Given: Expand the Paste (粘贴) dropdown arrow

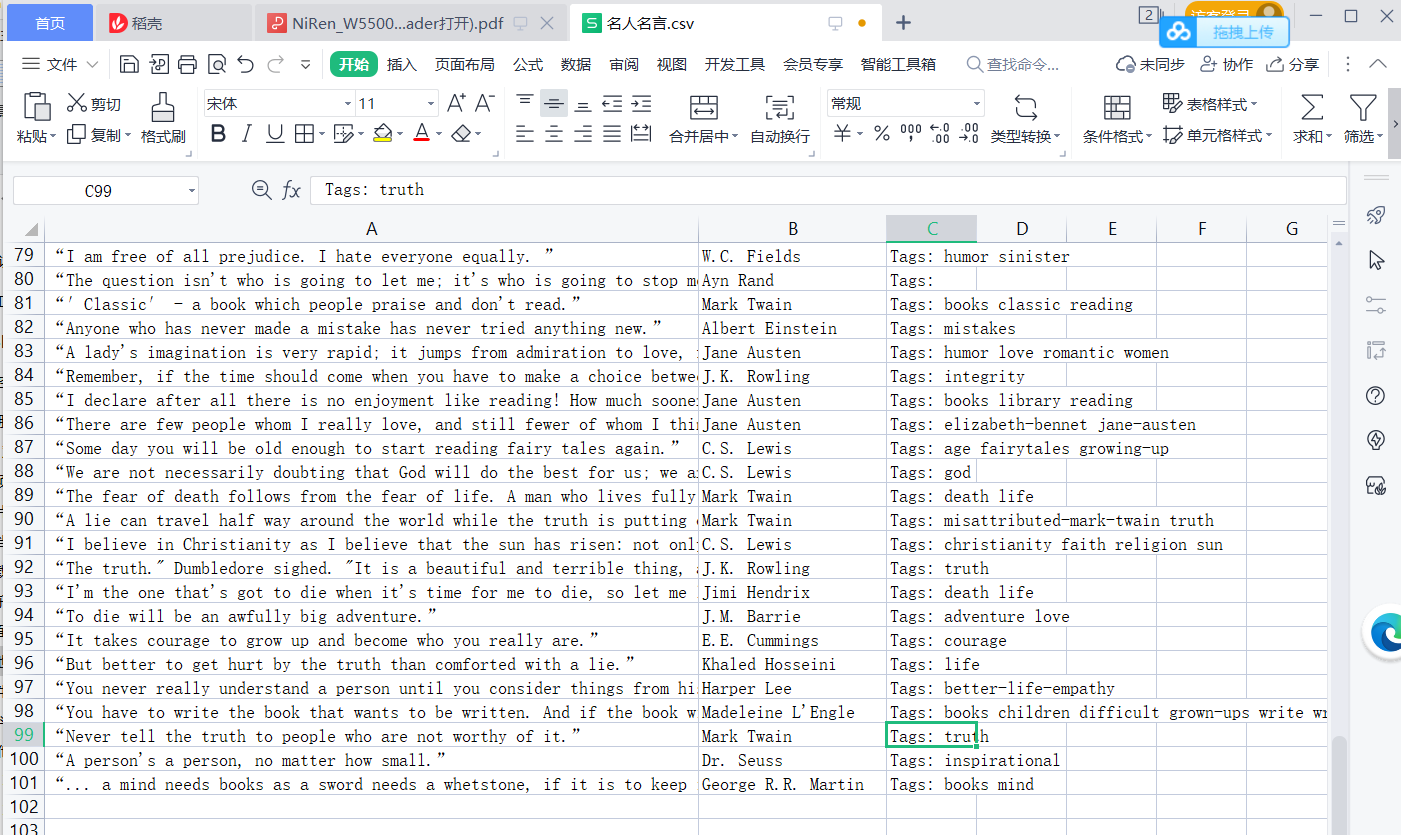Looking at the screenshot, I should (53, 136).
